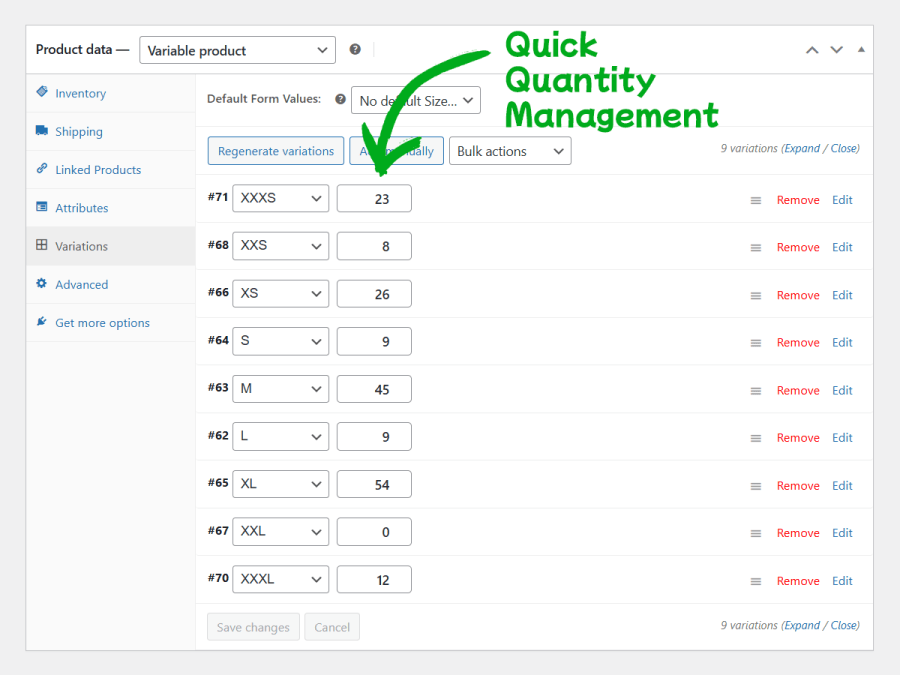The image size is (900, 675).
Task: Move the Product data panel down
Action: [x=837, y=50]
